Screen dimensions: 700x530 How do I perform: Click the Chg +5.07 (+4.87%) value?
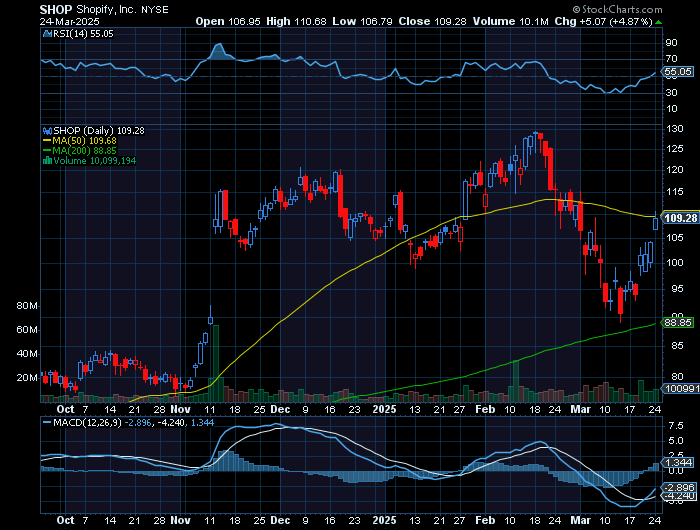click(x=604, y=21)
